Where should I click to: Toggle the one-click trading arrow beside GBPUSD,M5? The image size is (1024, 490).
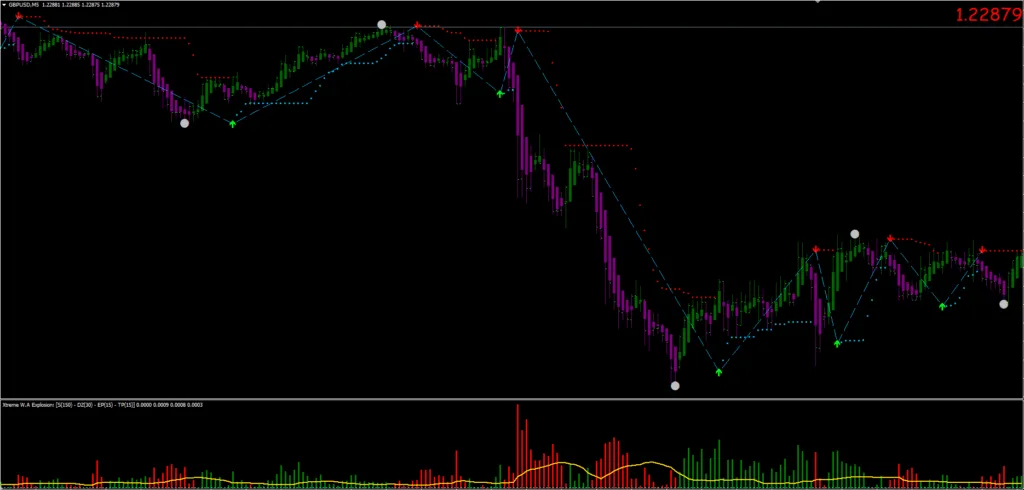pyautogui.click(x=3, y=5)
